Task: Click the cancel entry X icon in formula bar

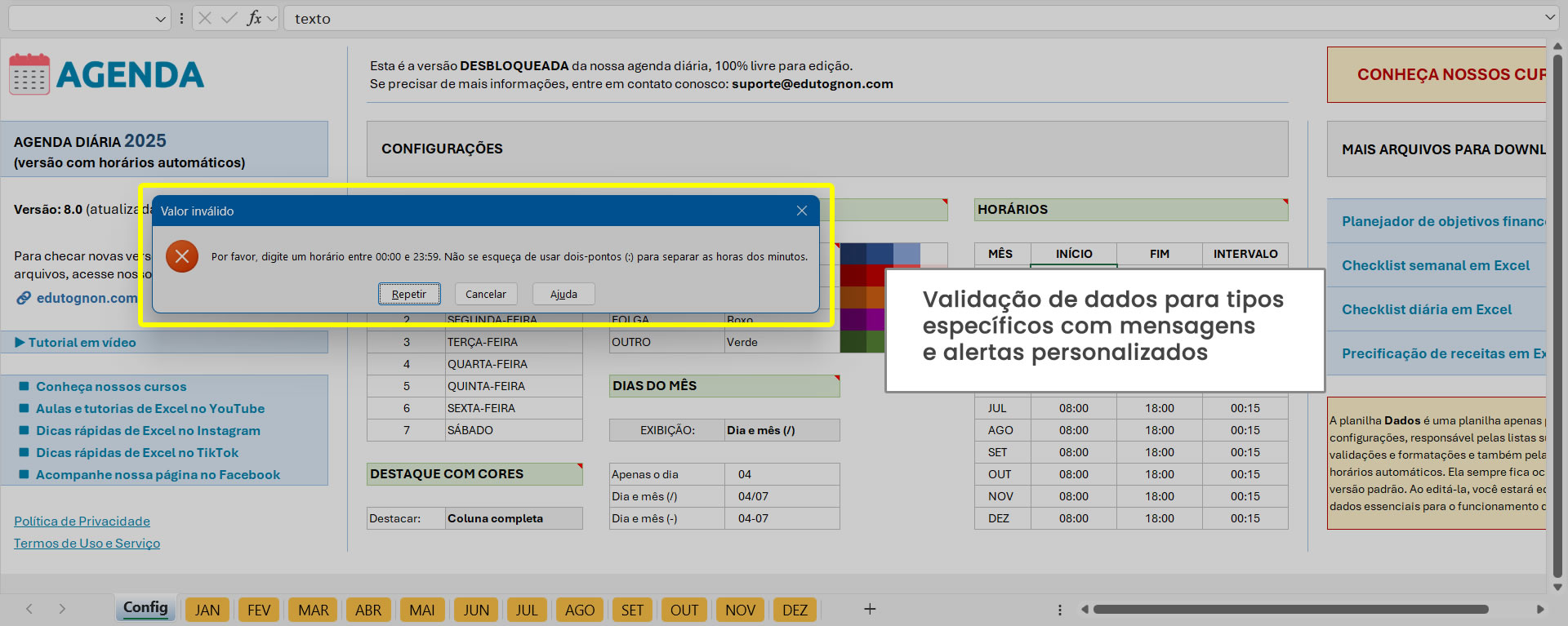Action: (205, 18)
